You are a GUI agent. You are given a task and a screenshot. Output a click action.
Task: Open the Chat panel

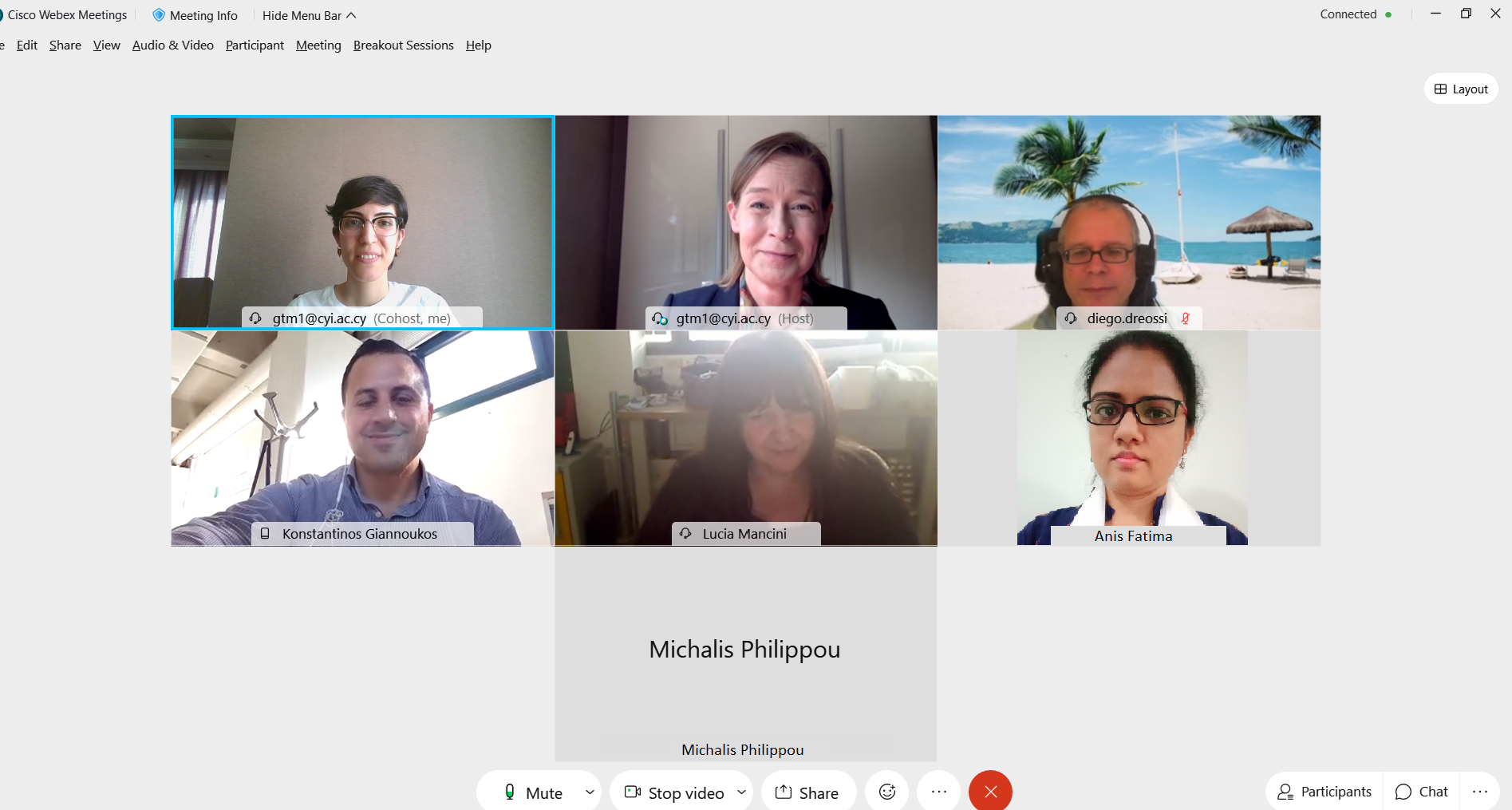coord(1421,791)
